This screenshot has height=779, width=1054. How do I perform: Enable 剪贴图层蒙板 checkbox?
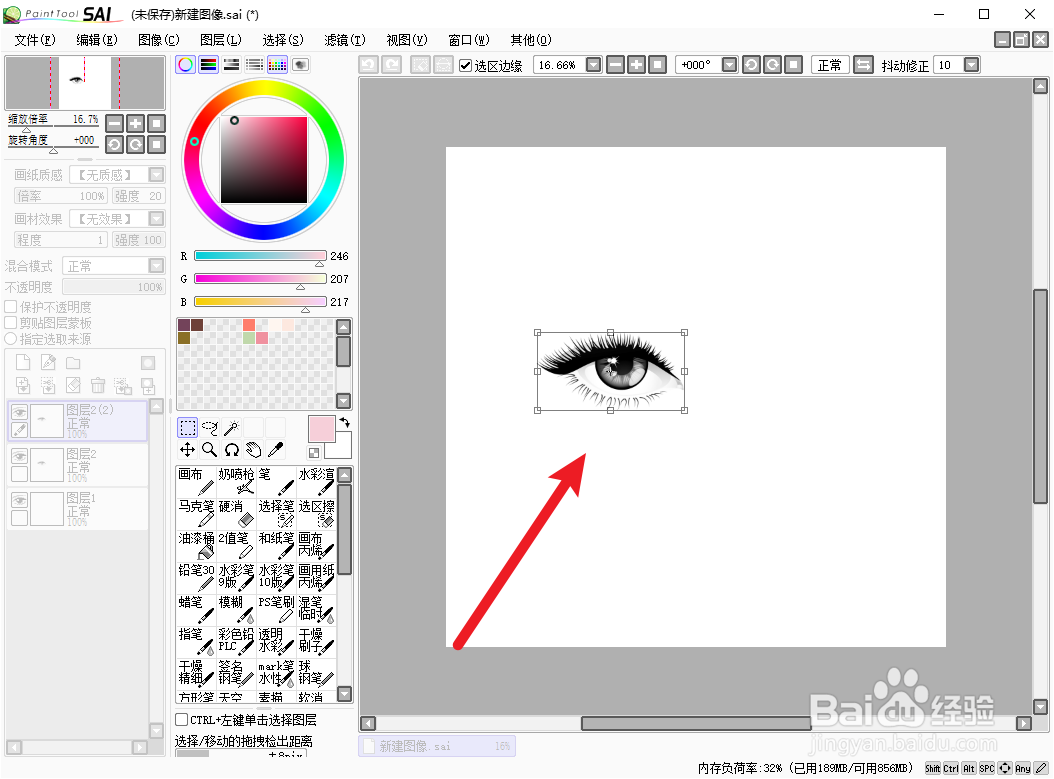pos(11,323)
